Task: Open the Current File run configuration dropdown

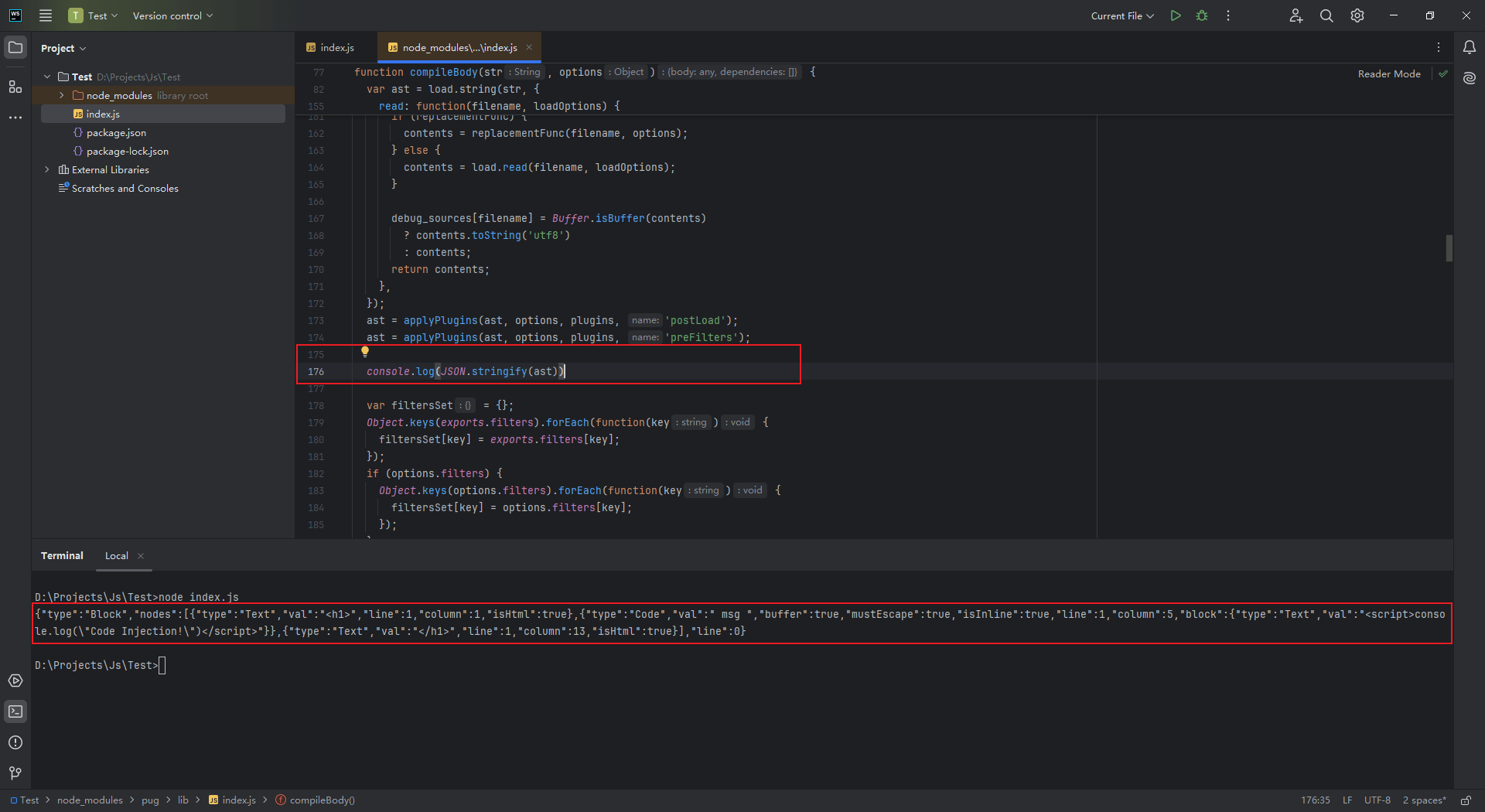Action: click(1121, 15)
